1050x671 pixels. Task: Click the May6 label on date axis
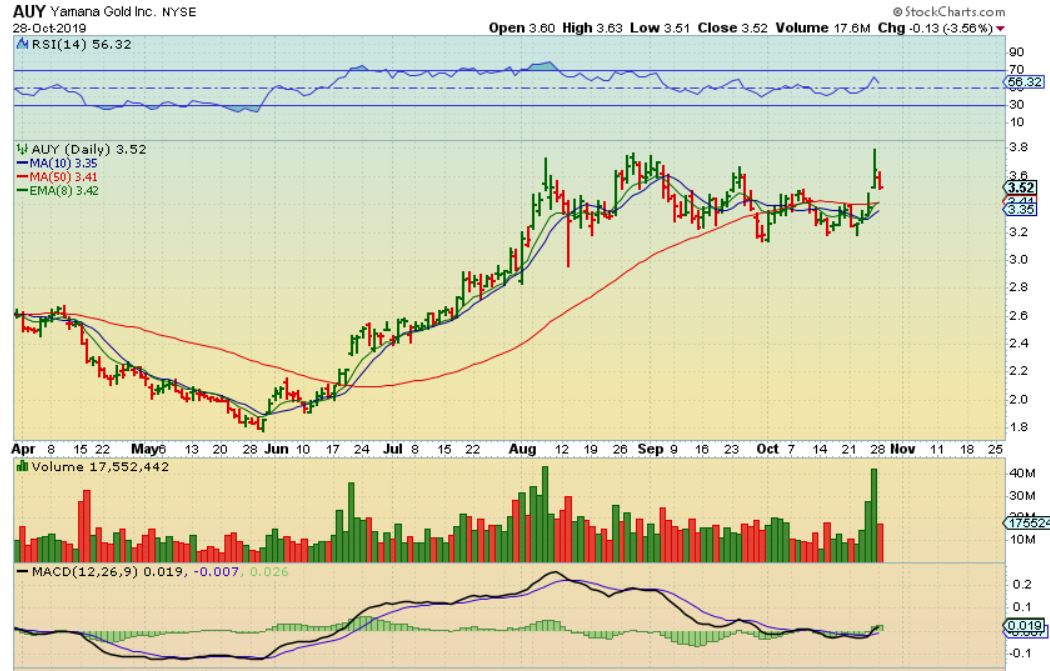point(147,449)
